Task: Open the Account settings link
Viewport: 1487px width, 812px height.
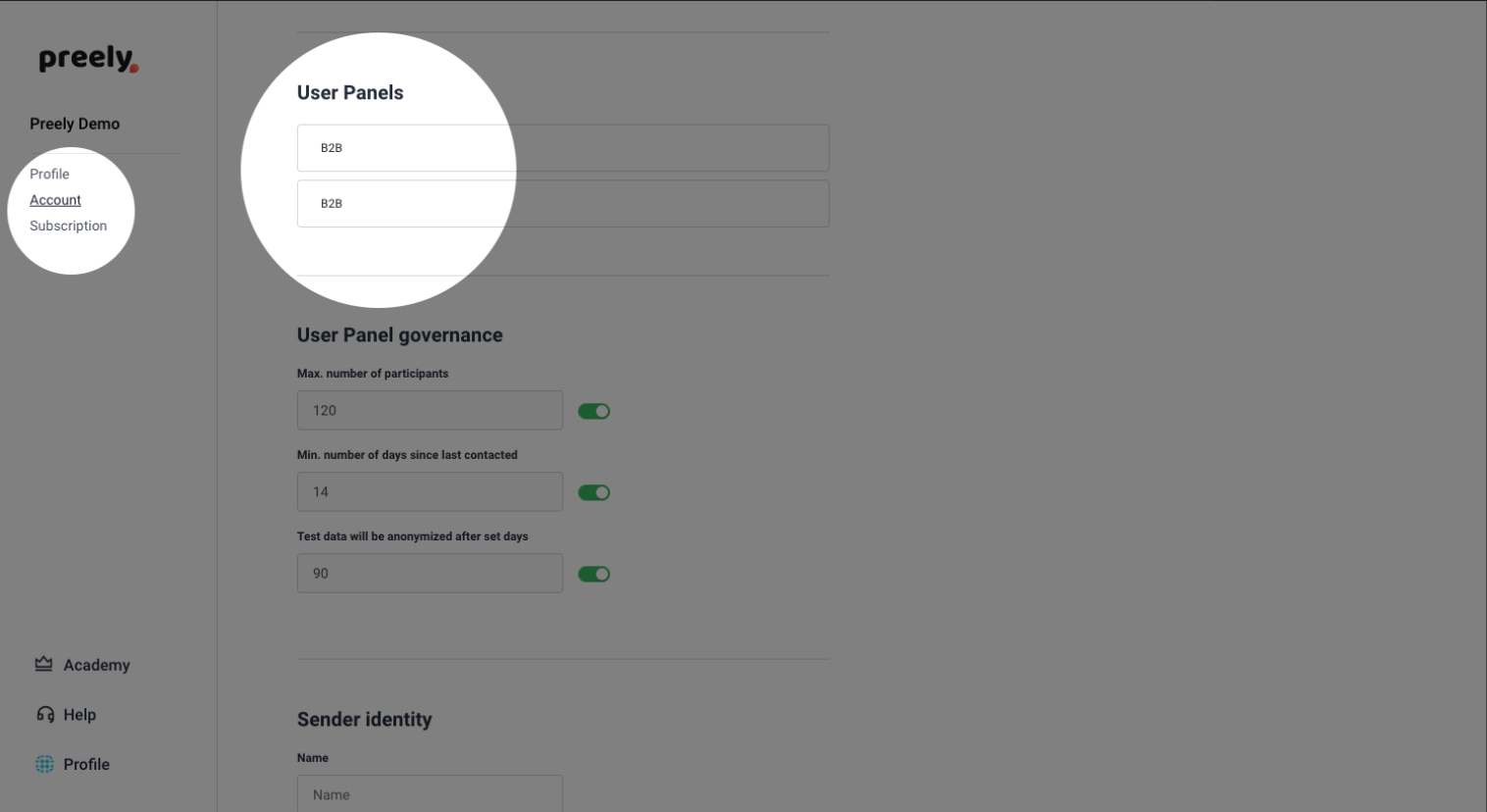Action: (x=55, y=200)
